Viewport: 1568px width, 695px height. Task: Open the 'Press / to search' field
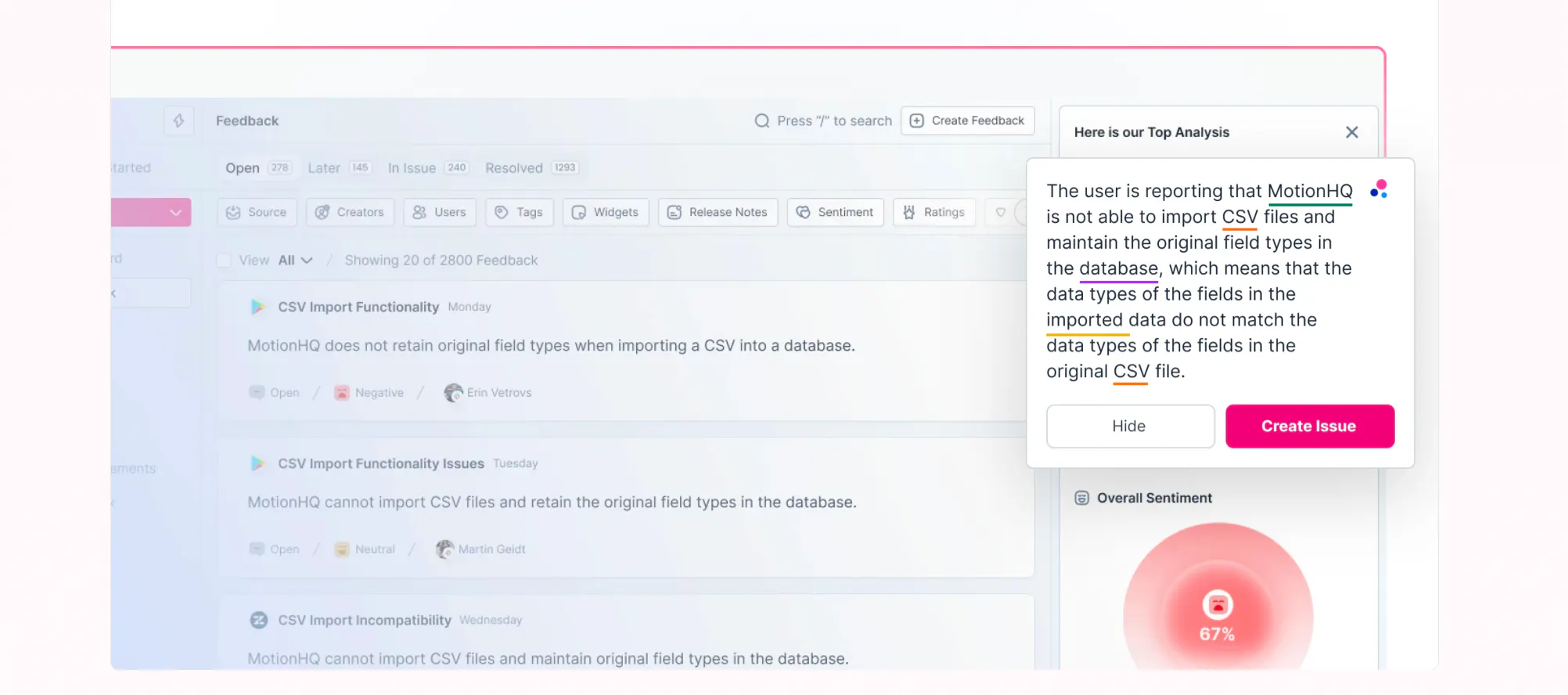823,121
